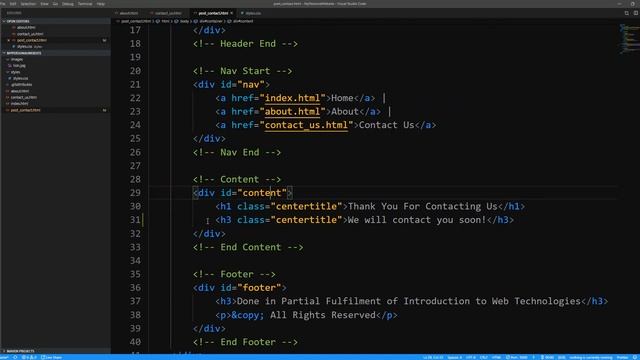Open about.html in the project tree
The width and height of the screenshot is (640, 360).
(x=20, y=91)
